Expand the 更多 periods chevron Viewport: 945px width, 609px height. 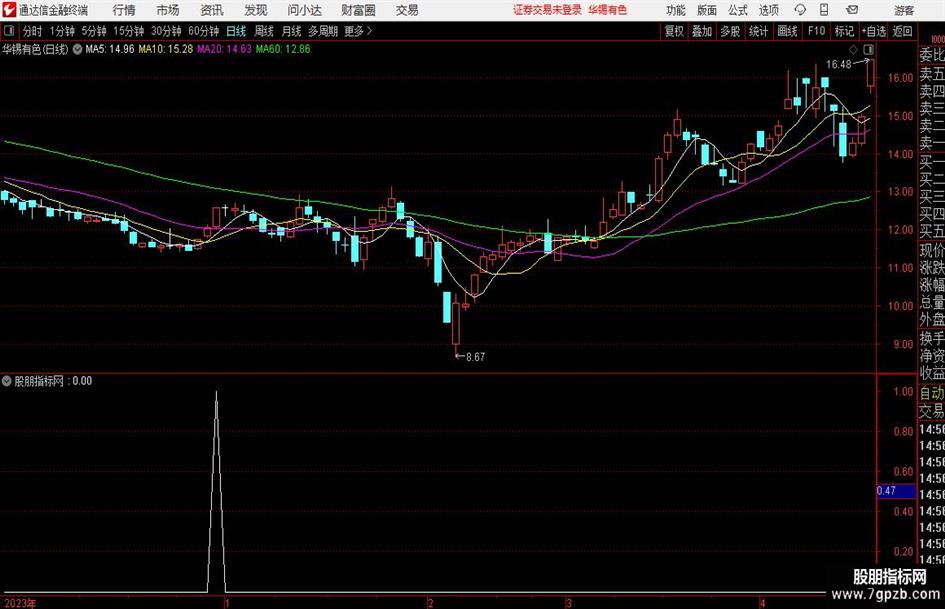click(369, 31)
